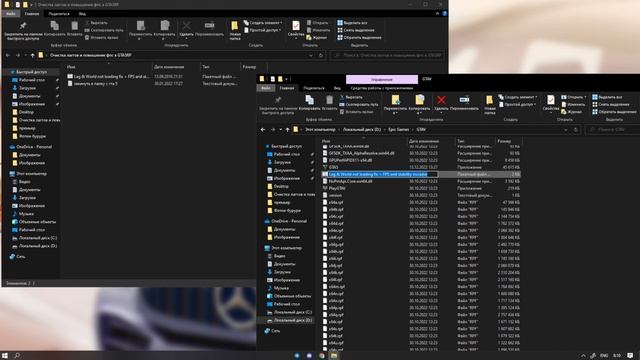The width and height of the screenshot is (640, 360).
Task: Select version text file in GTAV window
Action: tap(335, 196)
